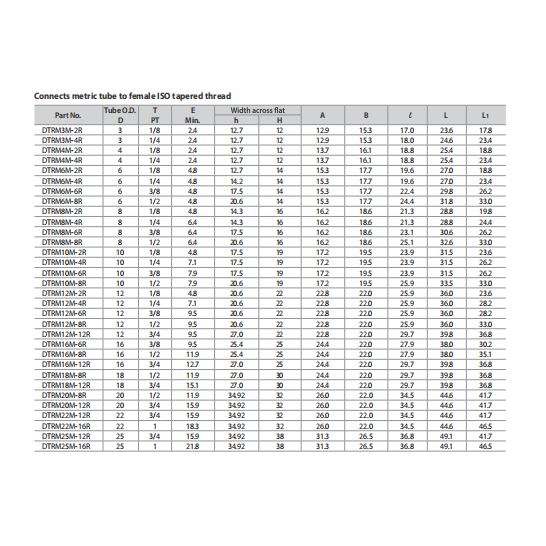
Task: Click the T PT column header
Action: click(x=155, y=115)
